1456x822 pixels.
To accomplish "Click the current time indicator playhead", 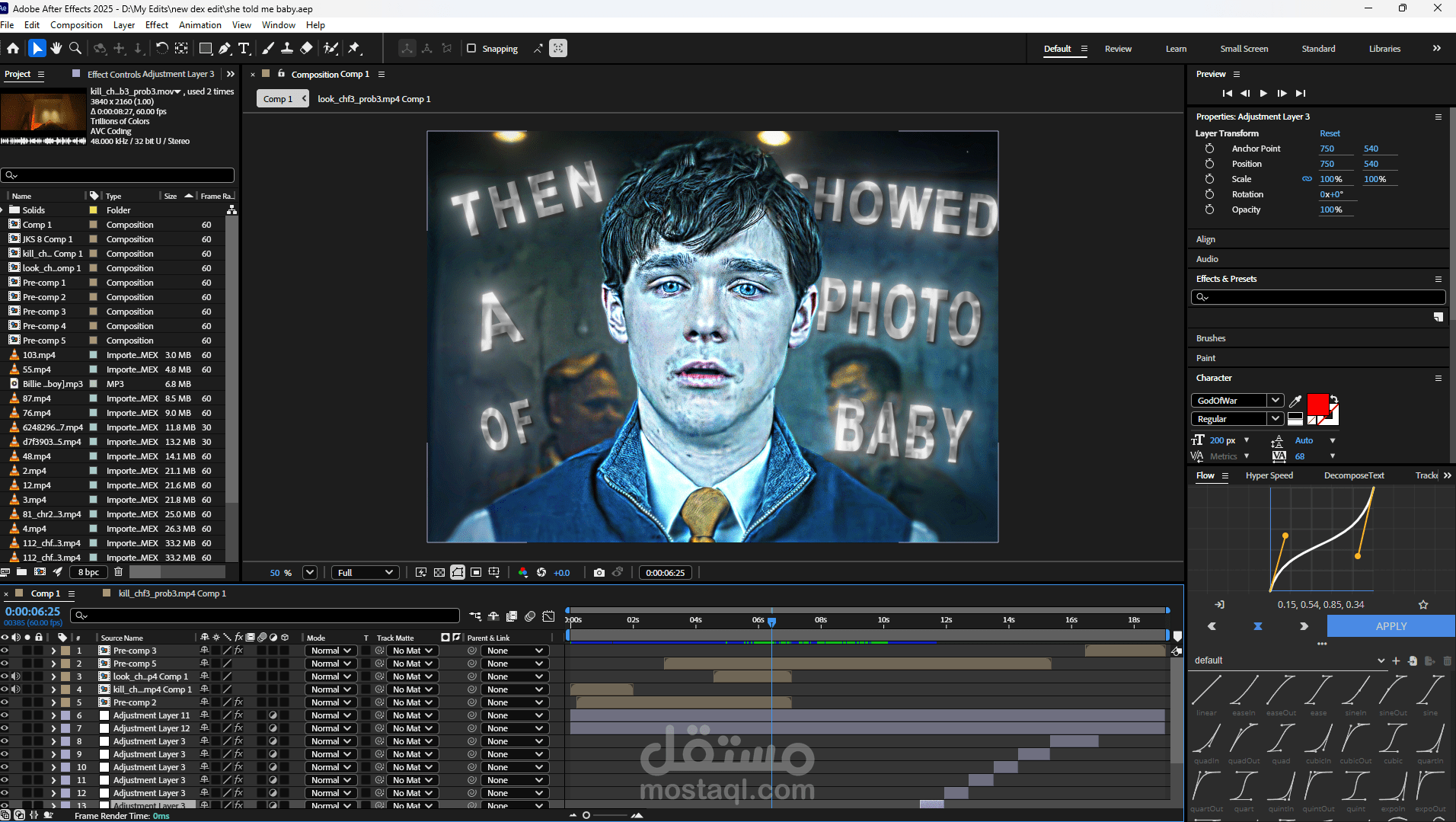I will [771, 622].
